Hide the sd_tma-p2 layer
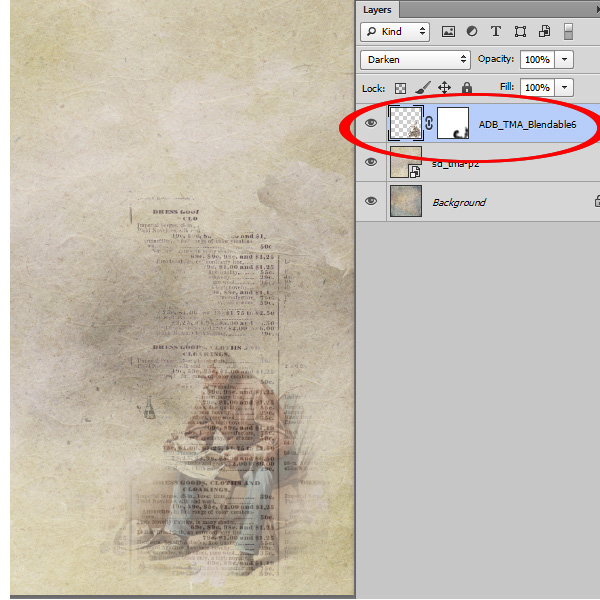The height and width of the screenshot is (600, 600). pos(370,162)
